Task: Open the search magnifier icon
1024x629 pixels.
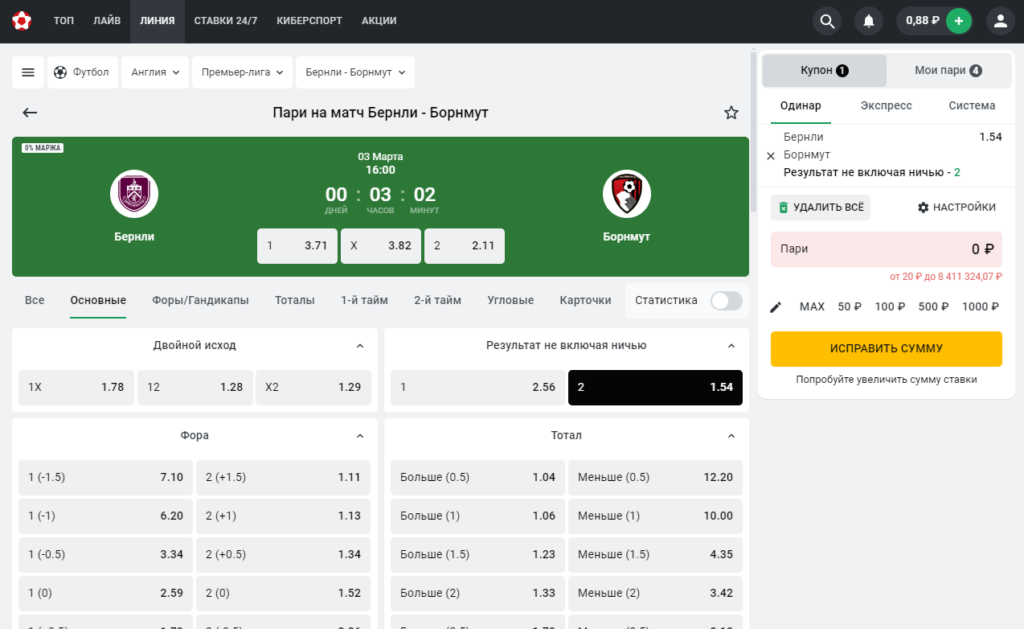Action: tap(827, 21)
